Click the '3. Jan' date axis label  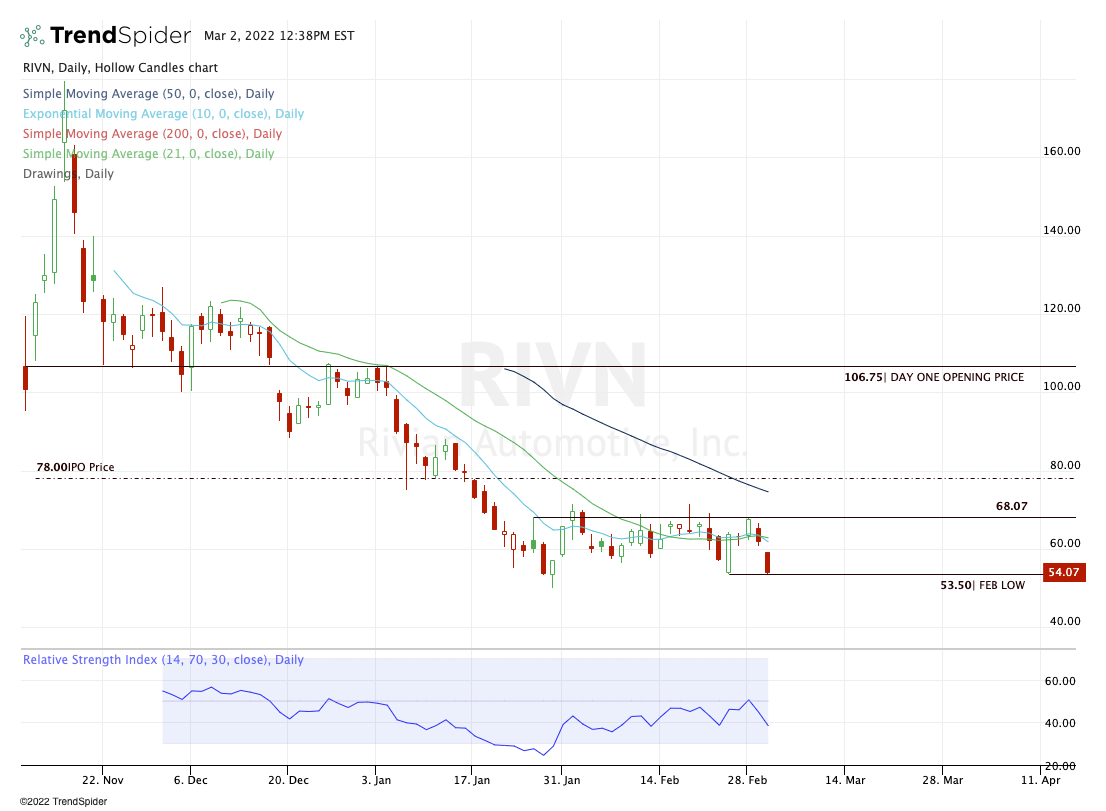tap(376, 780)
